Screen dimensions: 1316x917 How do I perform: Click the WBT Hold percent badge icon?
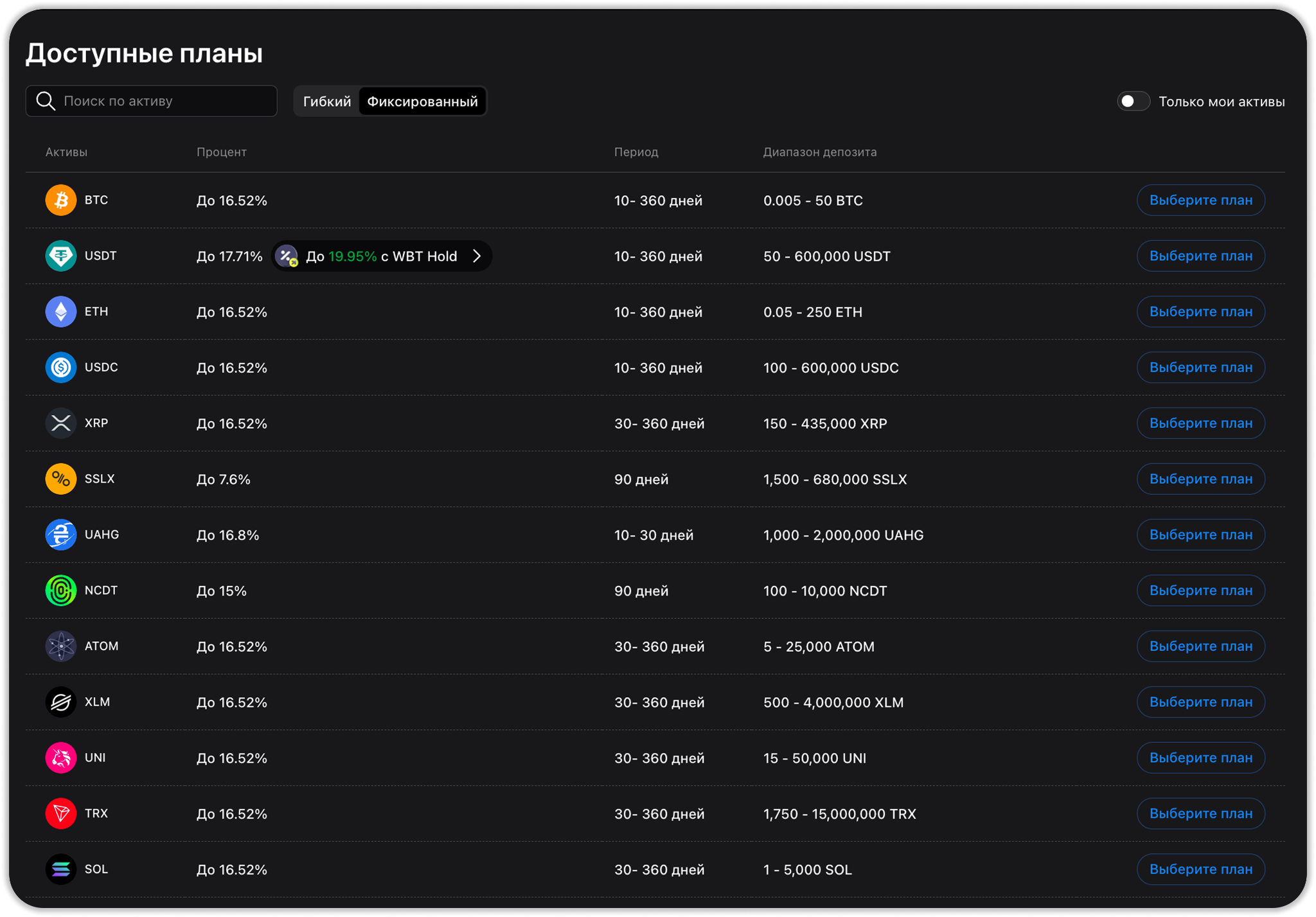(287, 256)
